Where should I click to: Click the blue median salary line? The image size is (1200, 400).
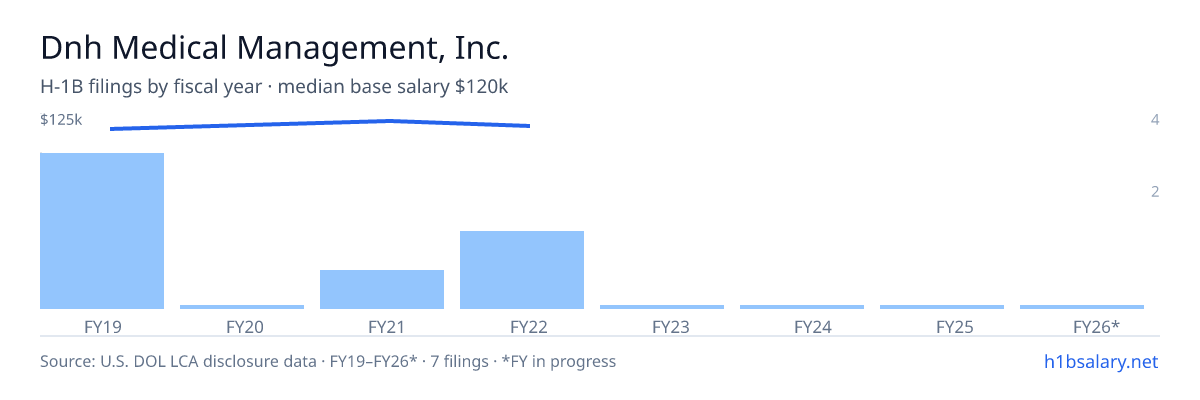[320, 124]
